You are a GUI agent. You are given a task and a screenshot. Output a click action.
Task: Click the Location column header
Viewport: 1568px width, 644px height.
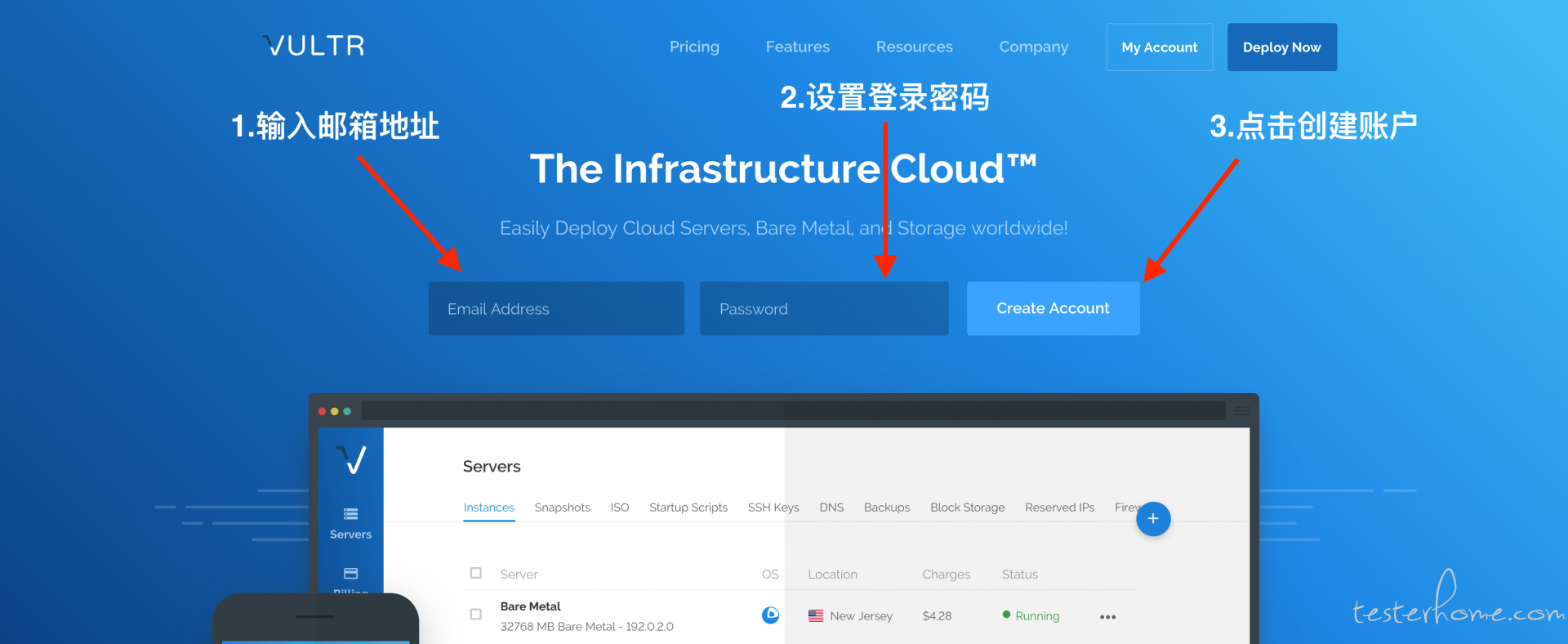(832, 575)
